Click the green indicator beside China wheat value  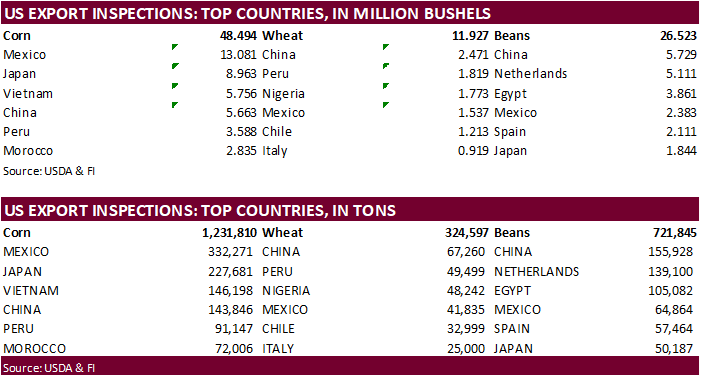386,47
